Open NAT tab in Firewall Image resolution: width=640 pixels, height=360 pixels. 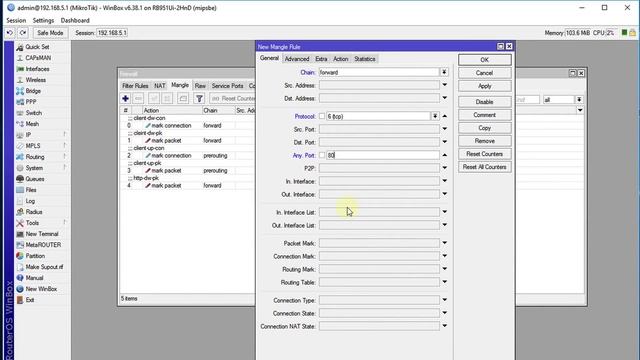click(160, 86)
